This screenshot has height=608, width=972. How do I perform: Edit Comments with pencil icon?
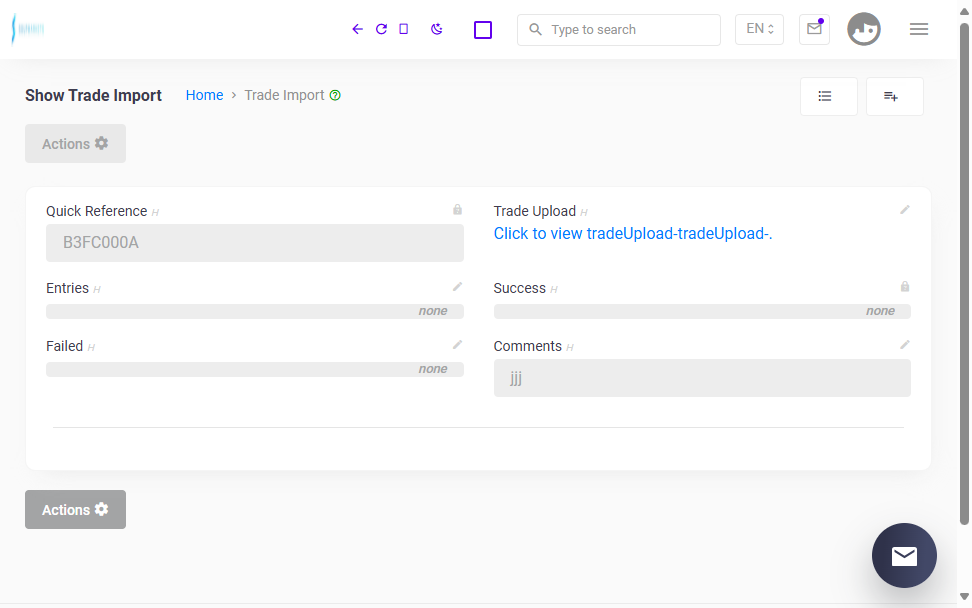[x=905, y=345]
